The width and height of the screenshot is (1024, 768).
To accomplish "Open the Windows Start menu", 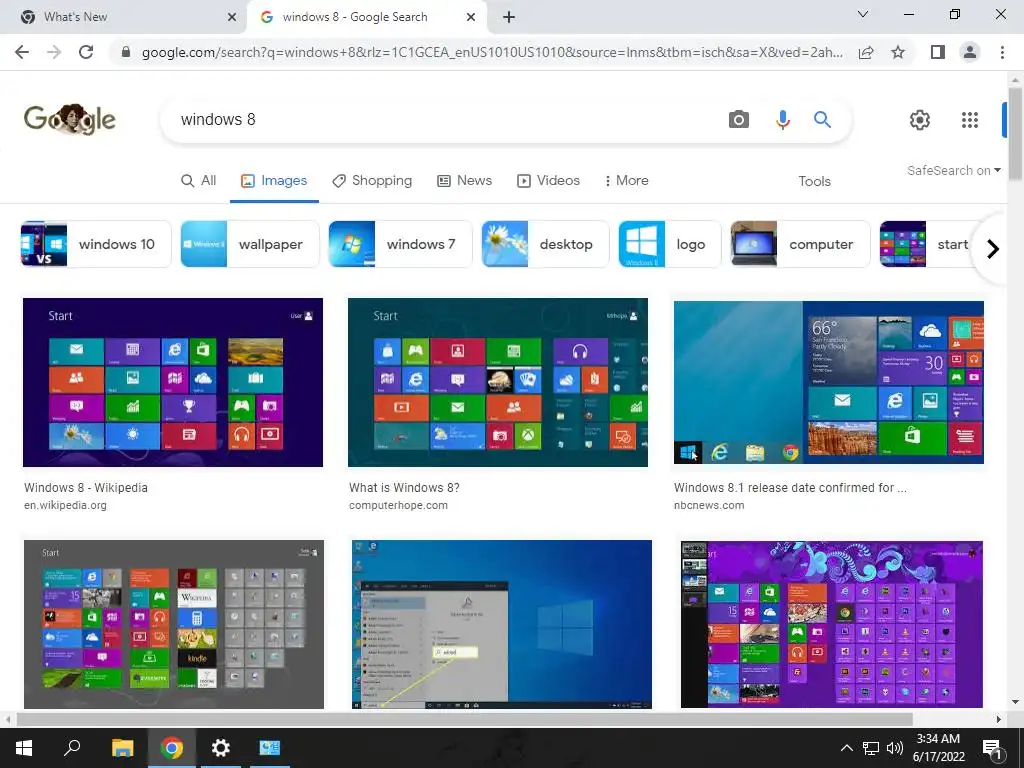I will point(24,748).
